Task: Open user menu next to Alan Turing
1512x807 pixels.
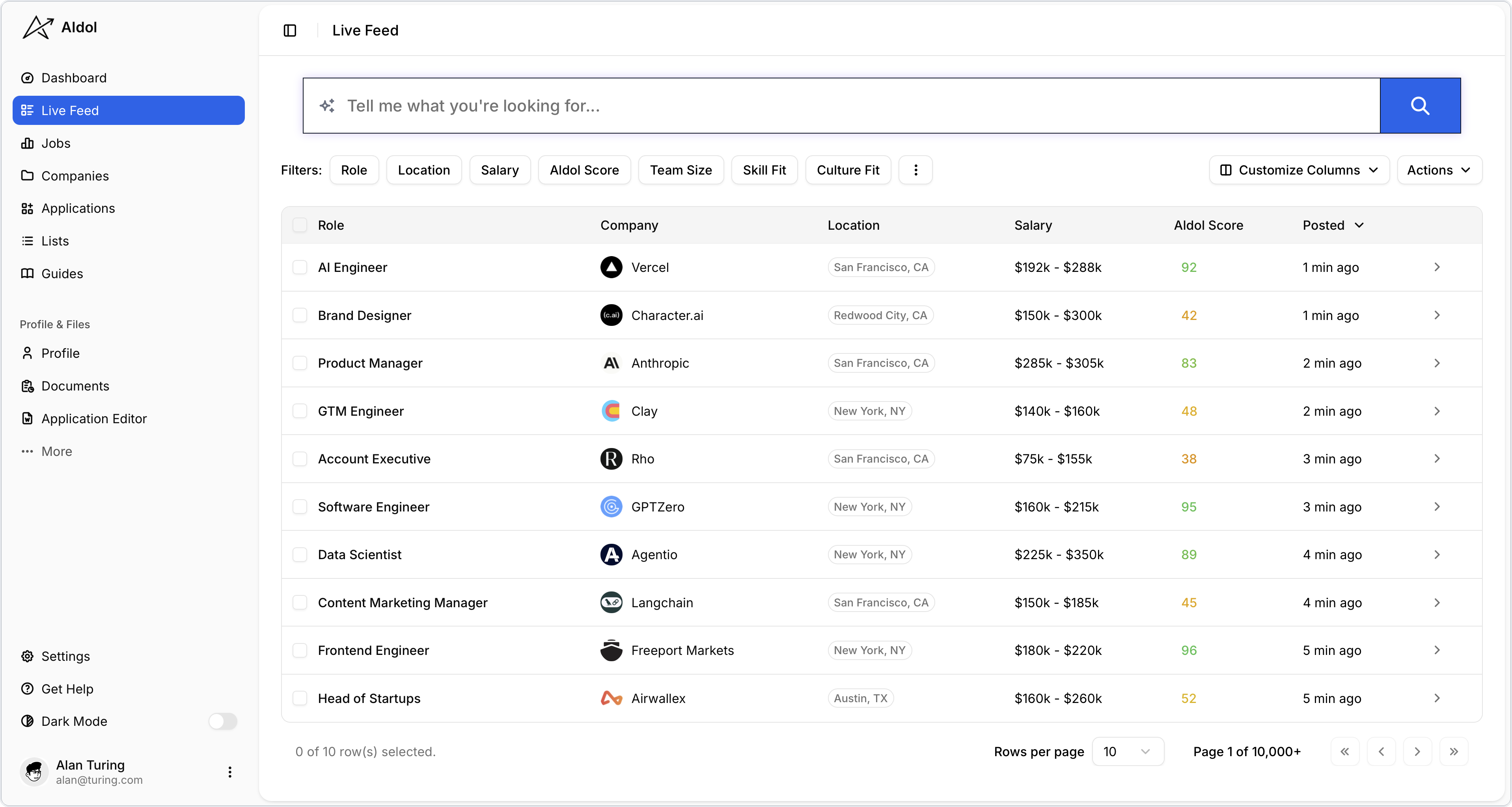Action: pyautogui.click(x=229, y=772)
